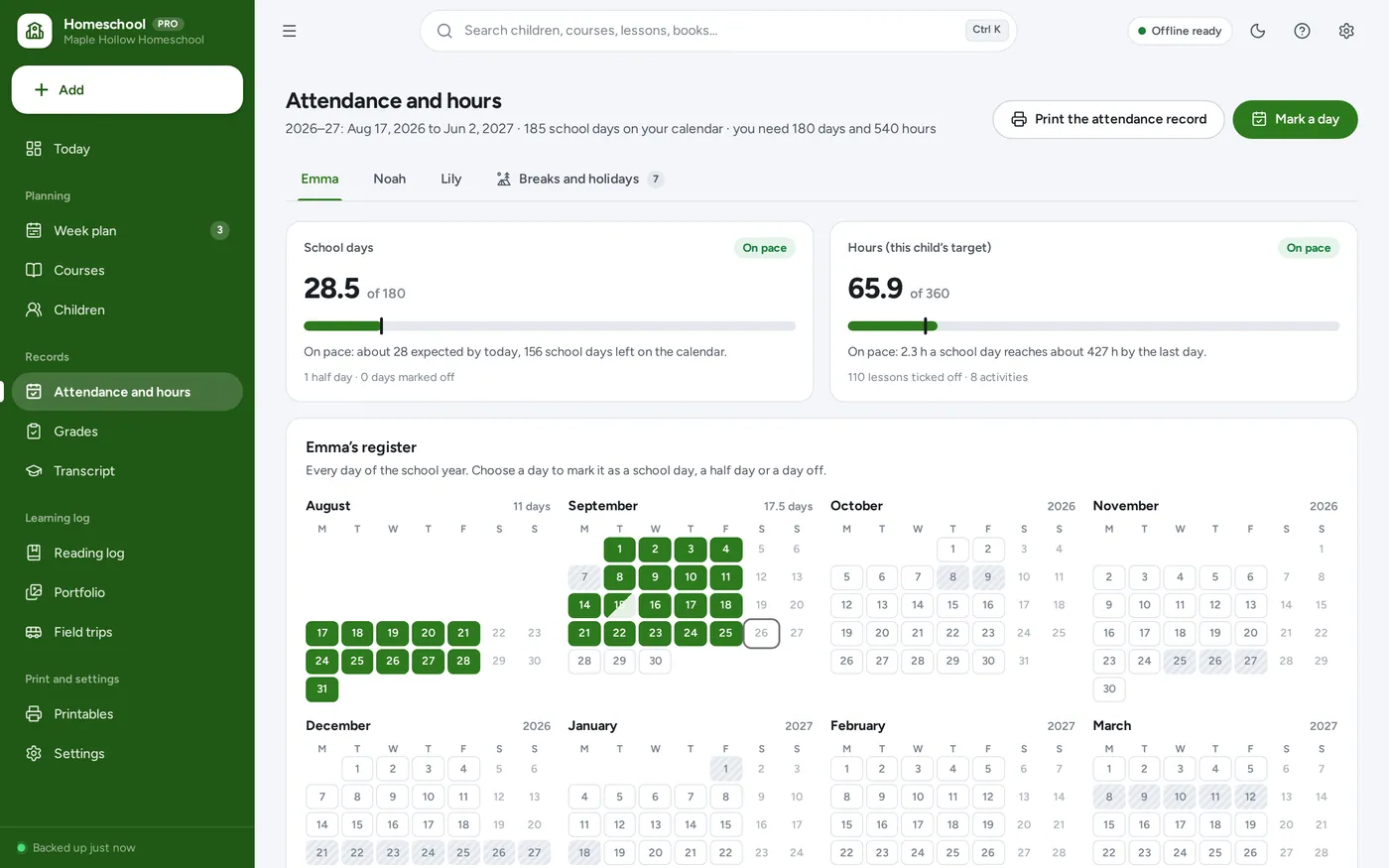Click the Mark a day button
The height and width of the screenshot is (868, 1389).
pos(1295,119)
